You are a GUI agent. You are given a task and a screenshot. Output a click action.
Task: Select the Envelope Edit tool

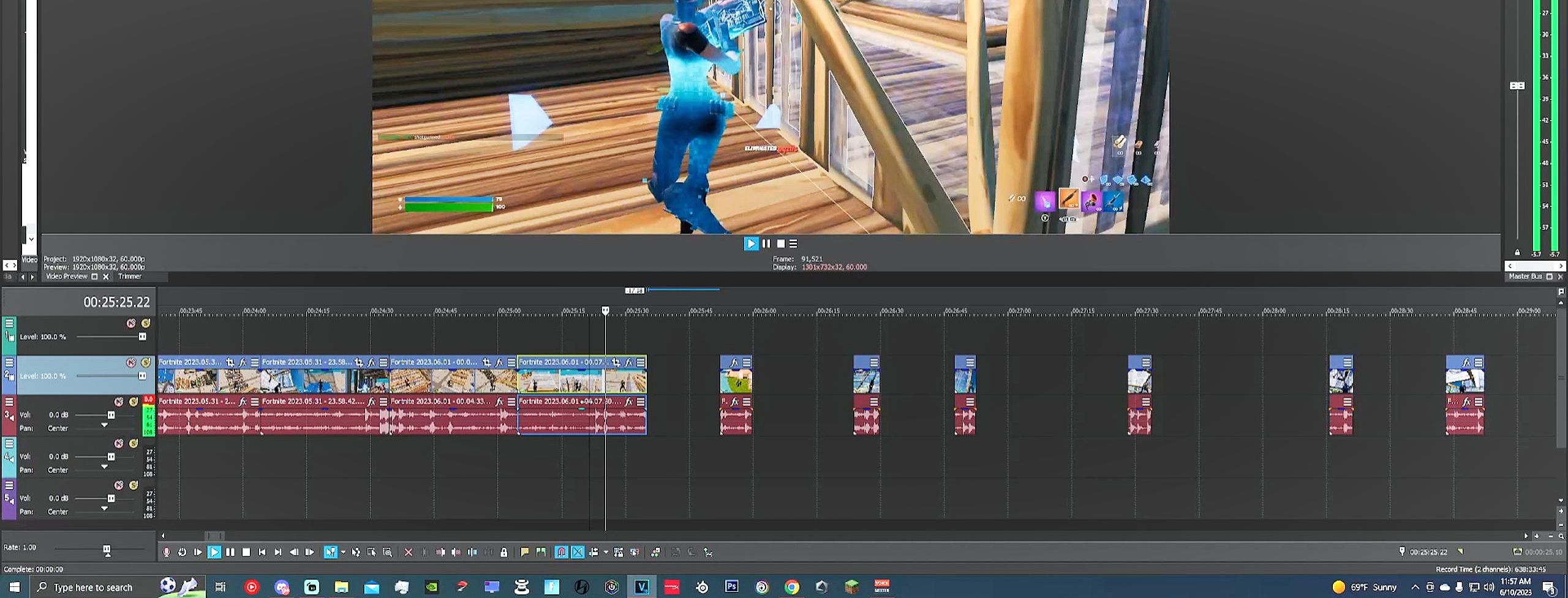coord(356,552)
